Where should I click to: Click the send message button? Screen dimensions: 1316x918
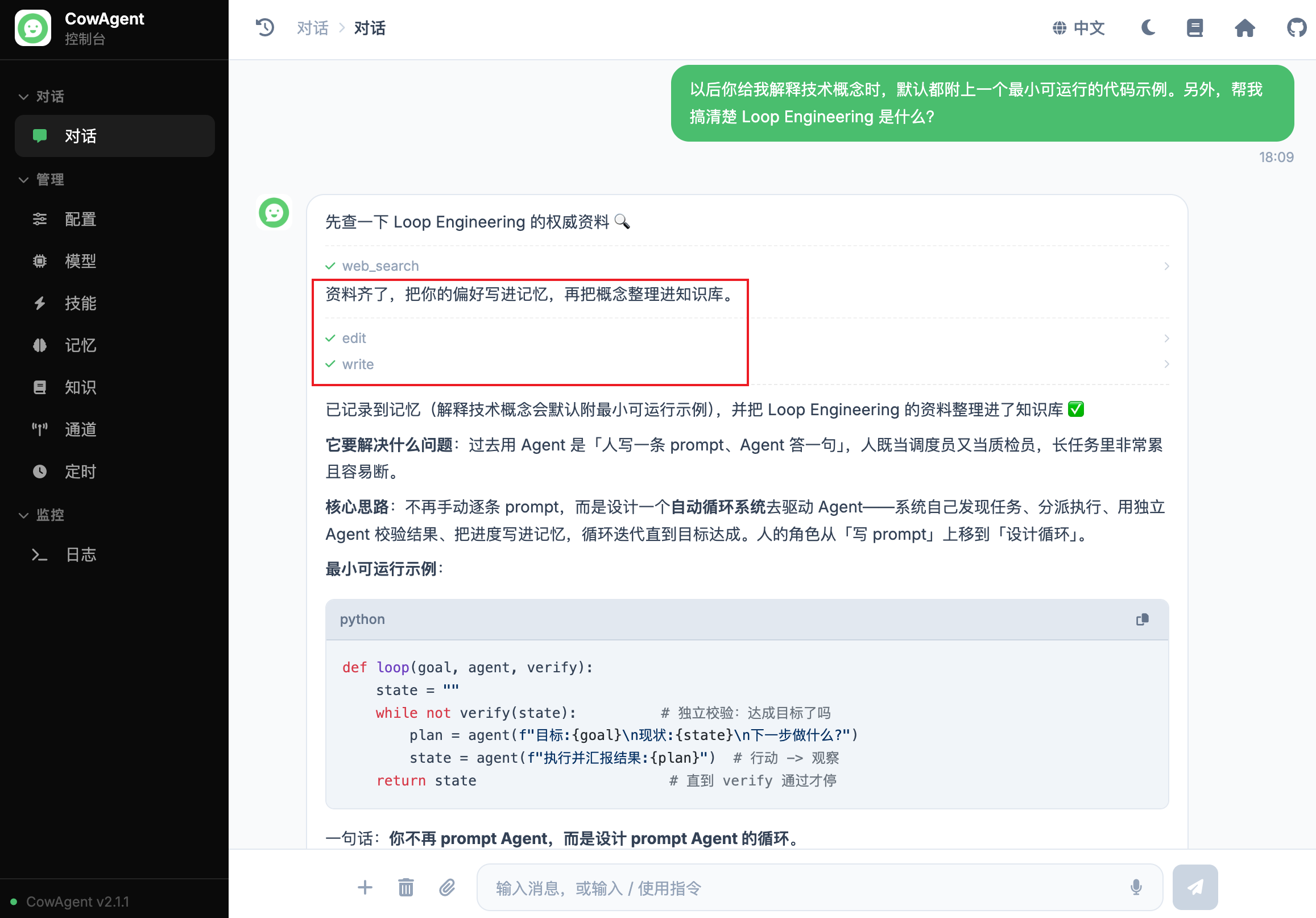(1195, 888)
